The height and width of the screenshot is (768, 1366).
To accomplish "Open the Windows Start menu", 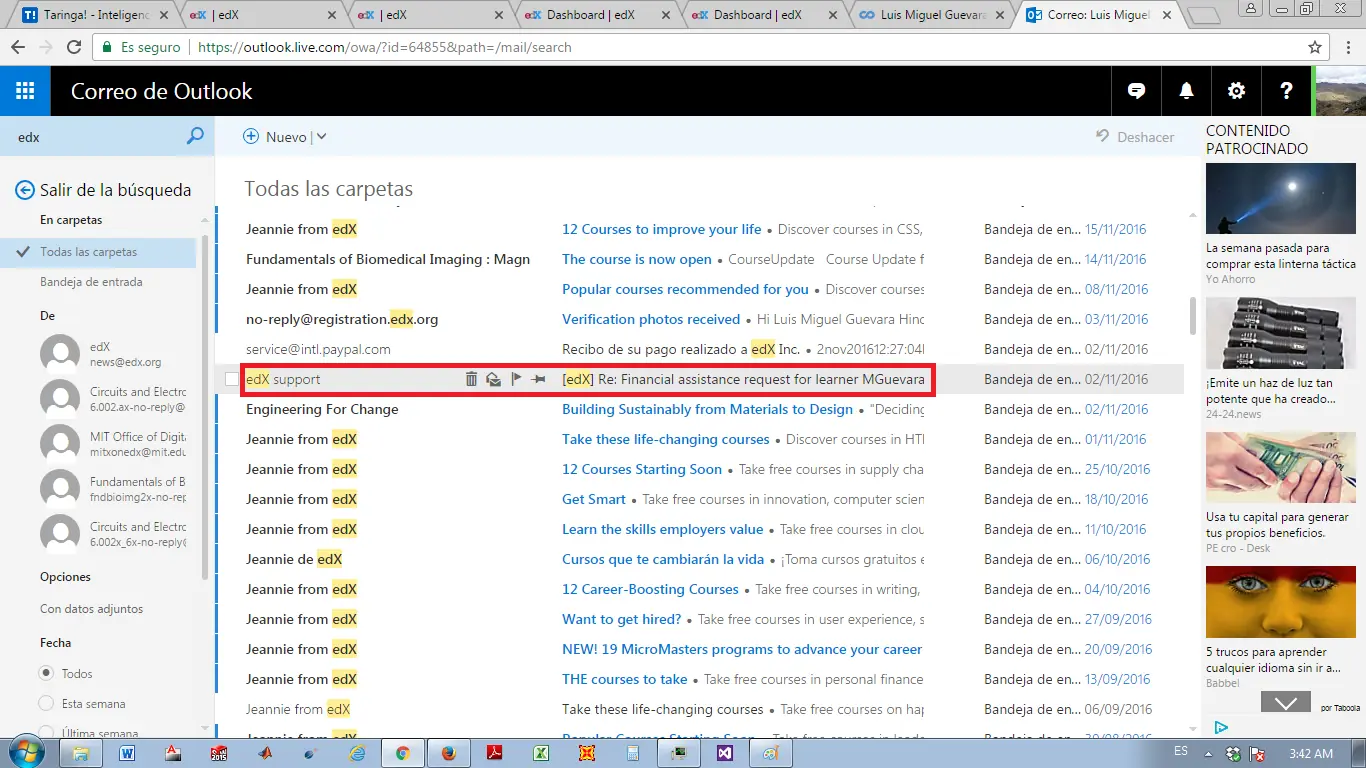I will pyautogui.click(x=25, y=752).
